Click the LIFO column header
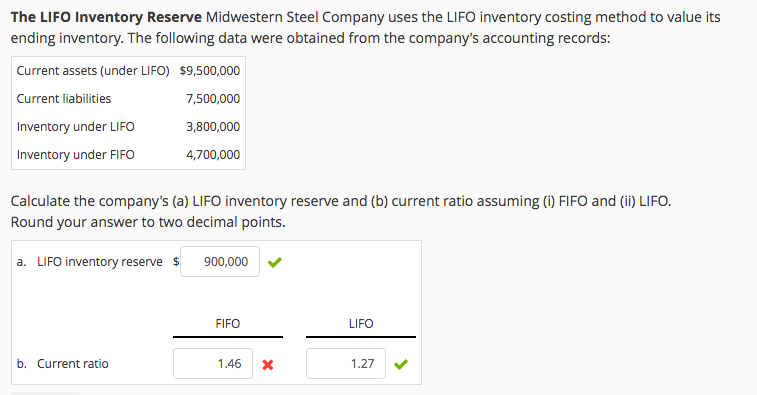Image resolution: width=757 pixels, height=395 pixels. coord(361,324)
